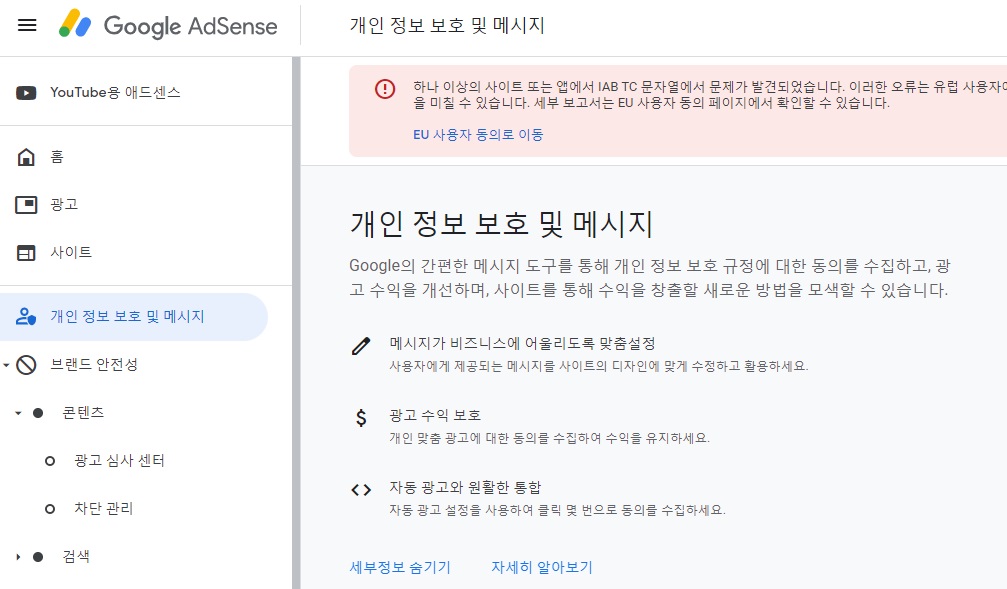Screen dimensions: 1007x589
Task: Click the Google AdSense logo
Action: [x=168, y=25]
